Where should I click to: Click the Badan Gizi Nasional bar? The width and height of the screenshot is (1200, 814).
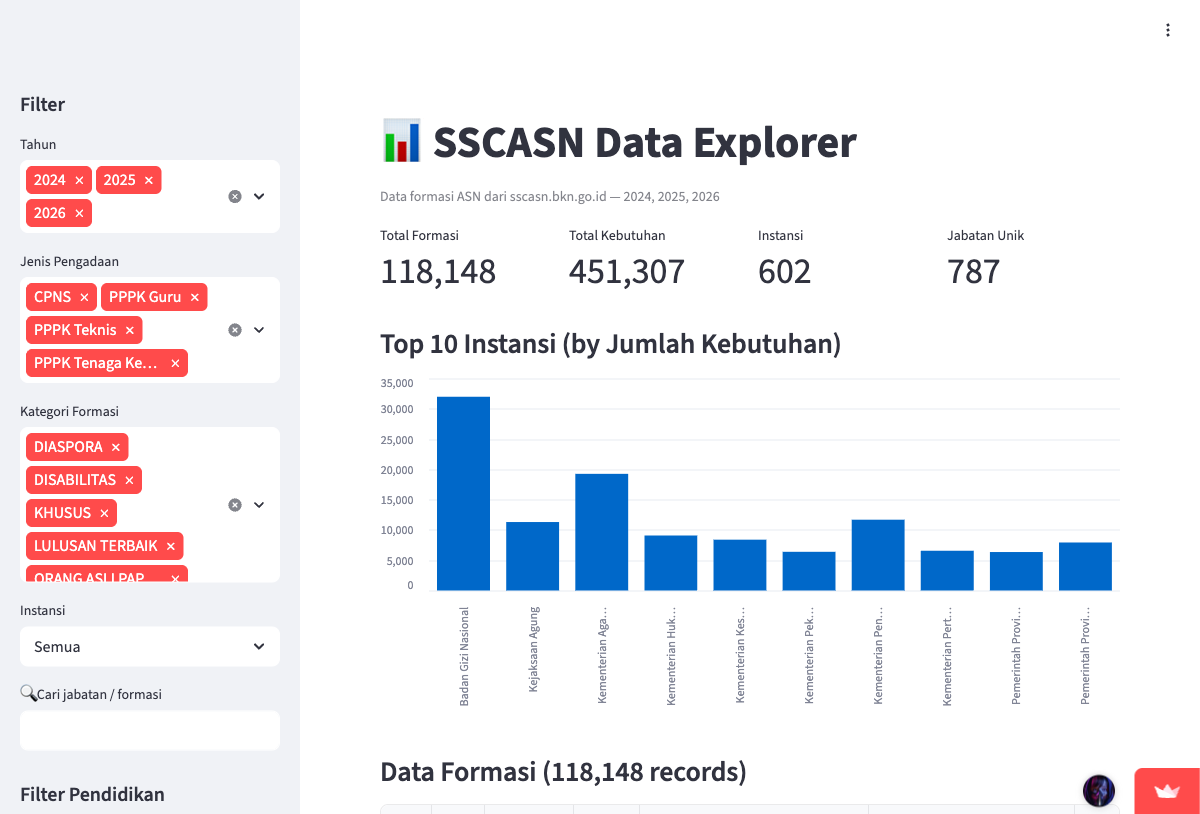pos(463,493)
